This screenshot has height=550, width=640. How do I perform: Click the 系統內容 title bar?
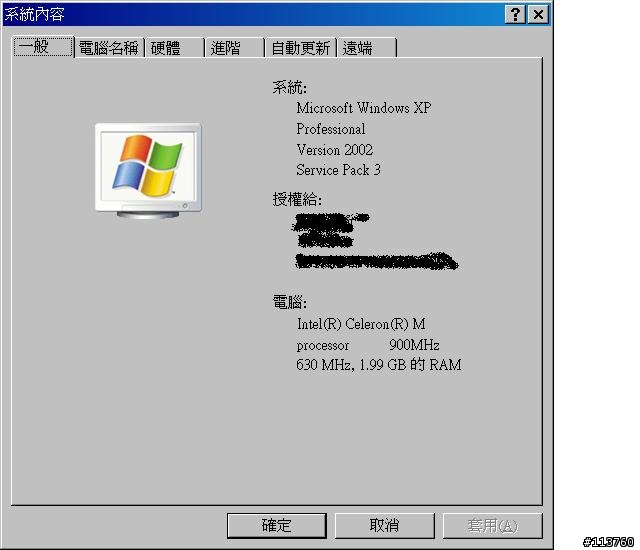point(253,15)
